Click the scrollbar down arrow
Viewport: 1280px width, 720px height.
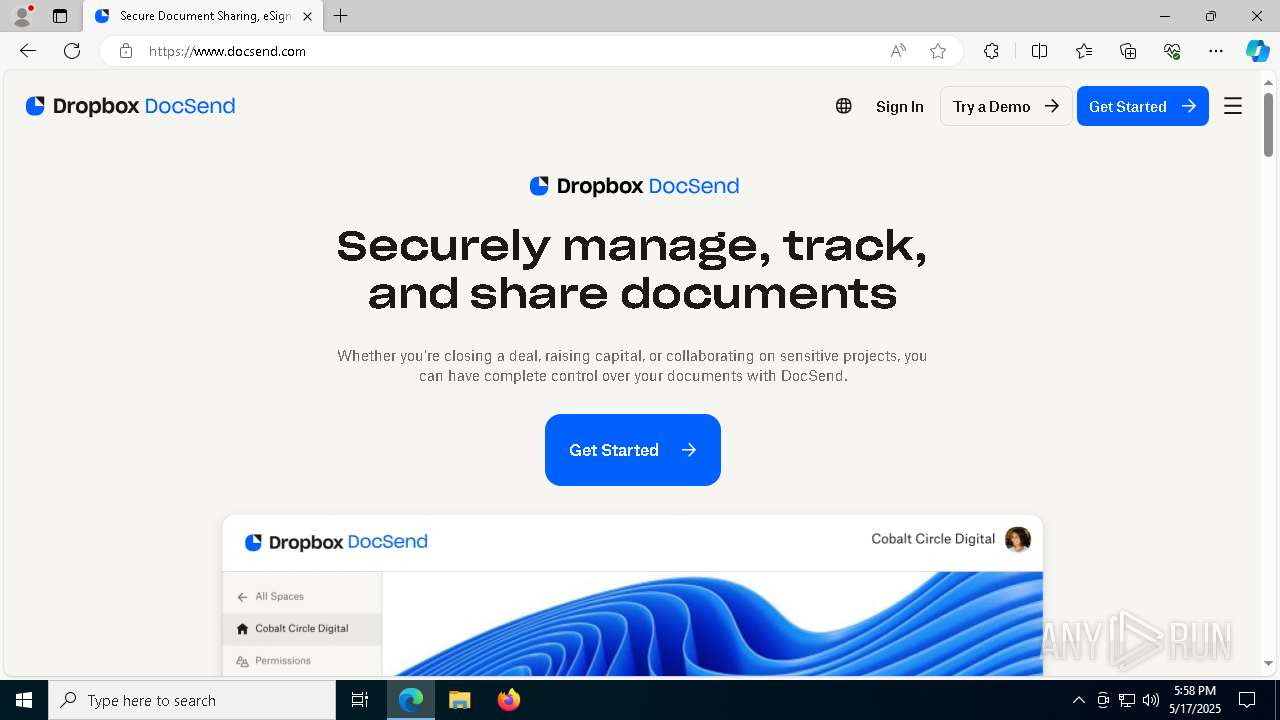click(x=1268, y=663)
